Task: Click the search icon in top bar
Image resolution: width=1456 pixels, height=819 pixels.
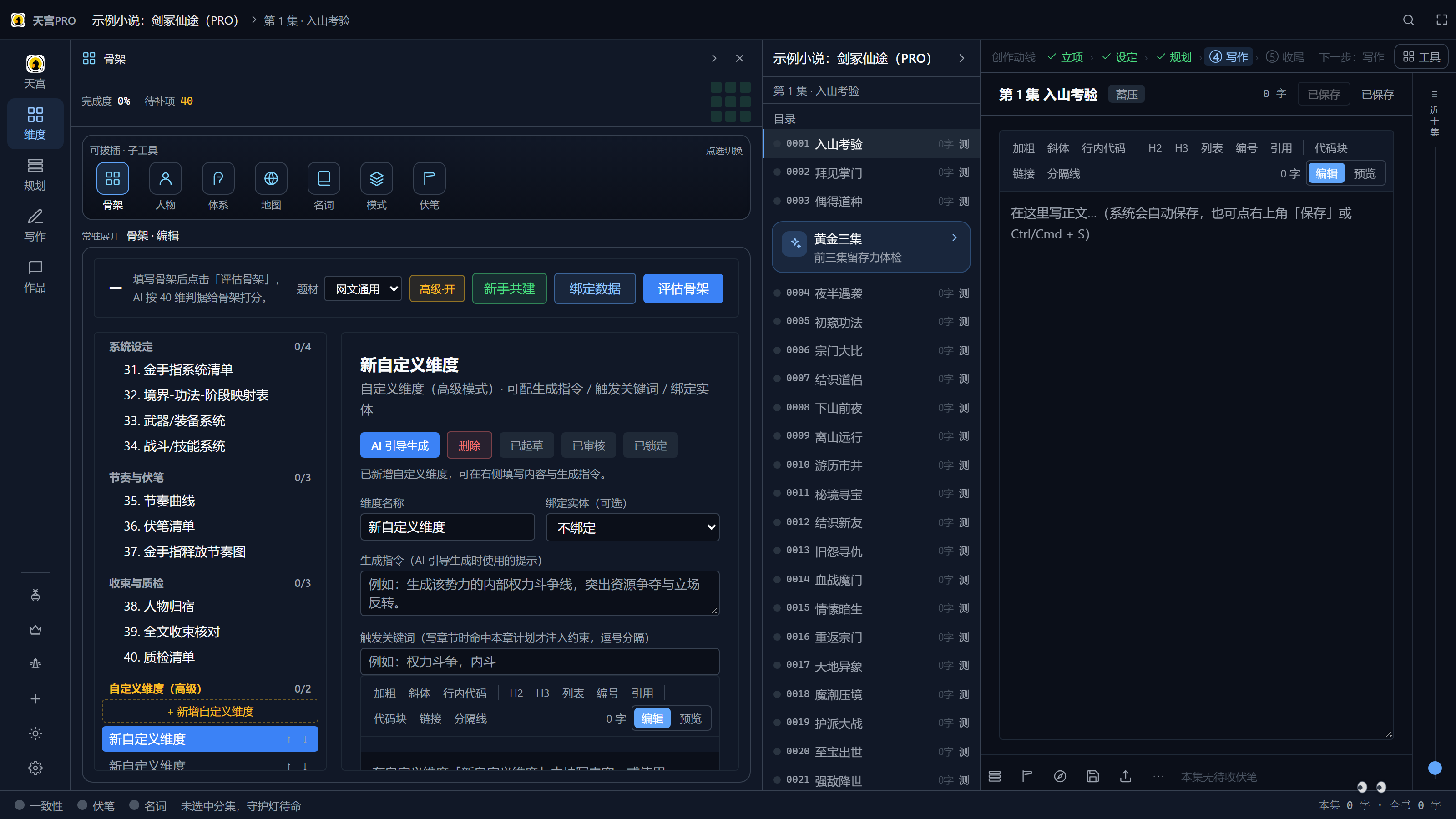Action: [x=1409, y=20]
